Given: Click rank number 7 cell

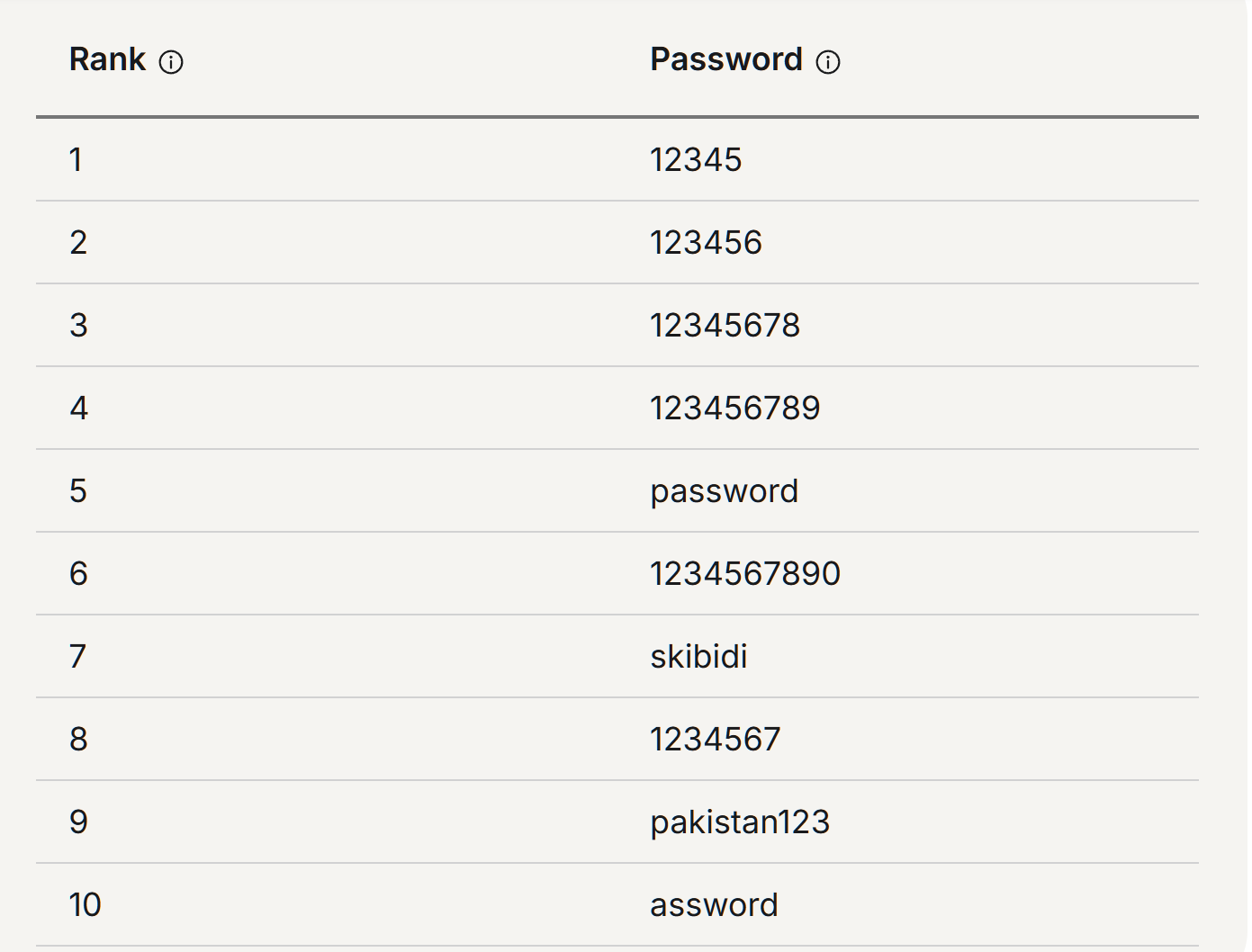Looking at the screenshot, I should 78,657.
